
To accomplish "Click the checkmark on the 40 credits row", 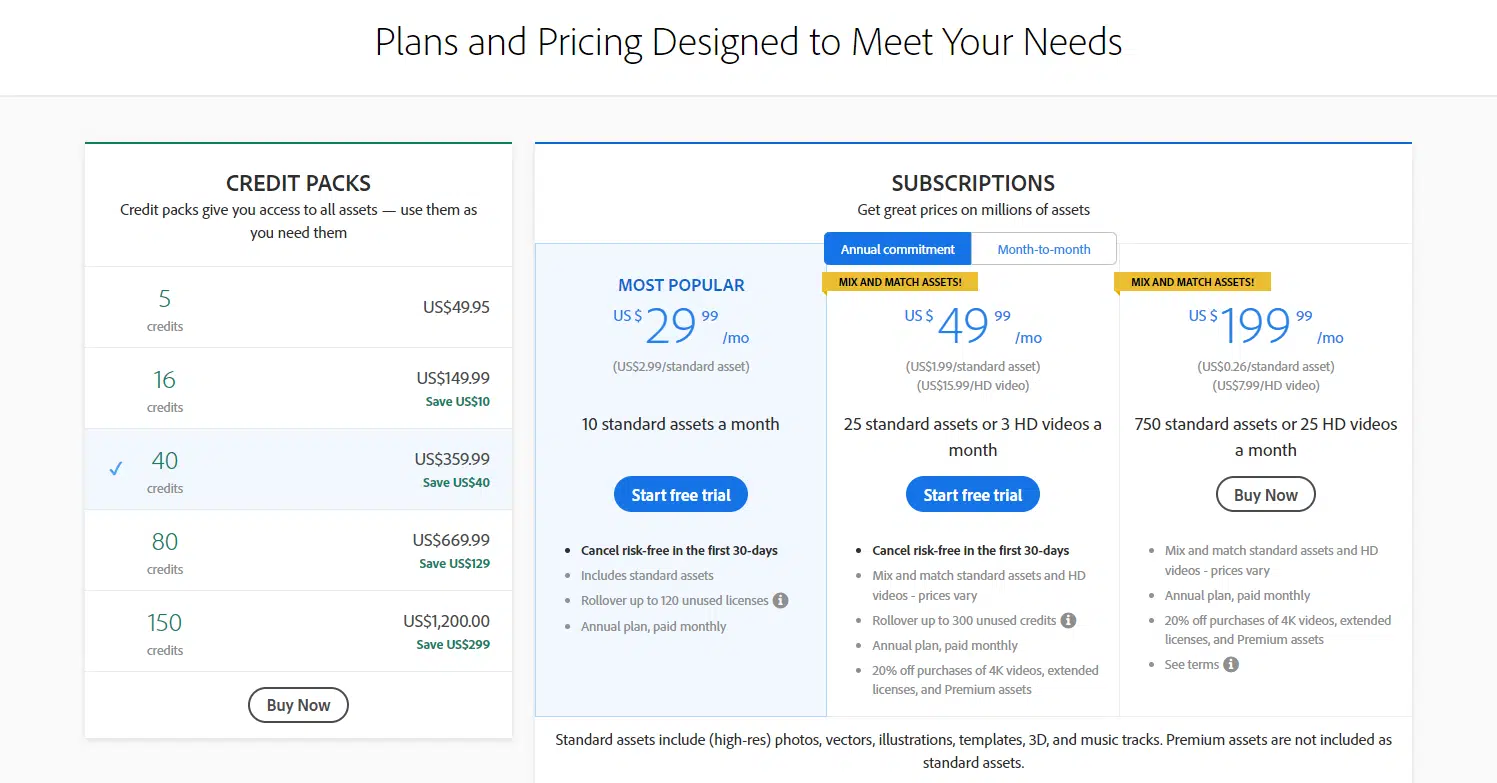I will pyautogui.click(x=116, y=468).
